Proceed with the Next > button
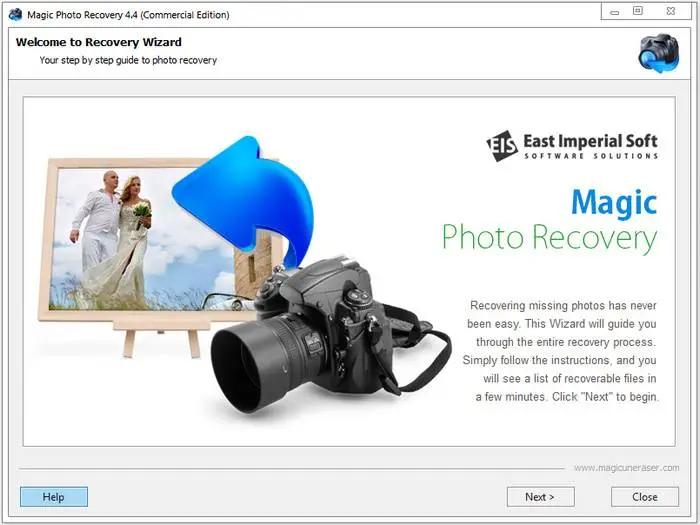The height and width of the screenshot is (525, 700). tap(540, 497)
